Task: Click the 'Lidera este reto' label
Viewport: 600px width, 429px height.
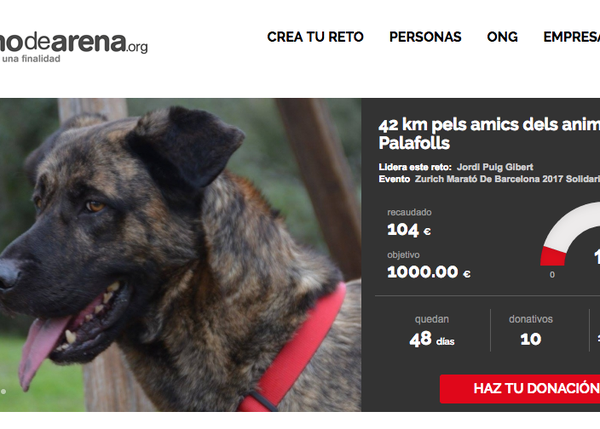Action: (x=415, y=167)
